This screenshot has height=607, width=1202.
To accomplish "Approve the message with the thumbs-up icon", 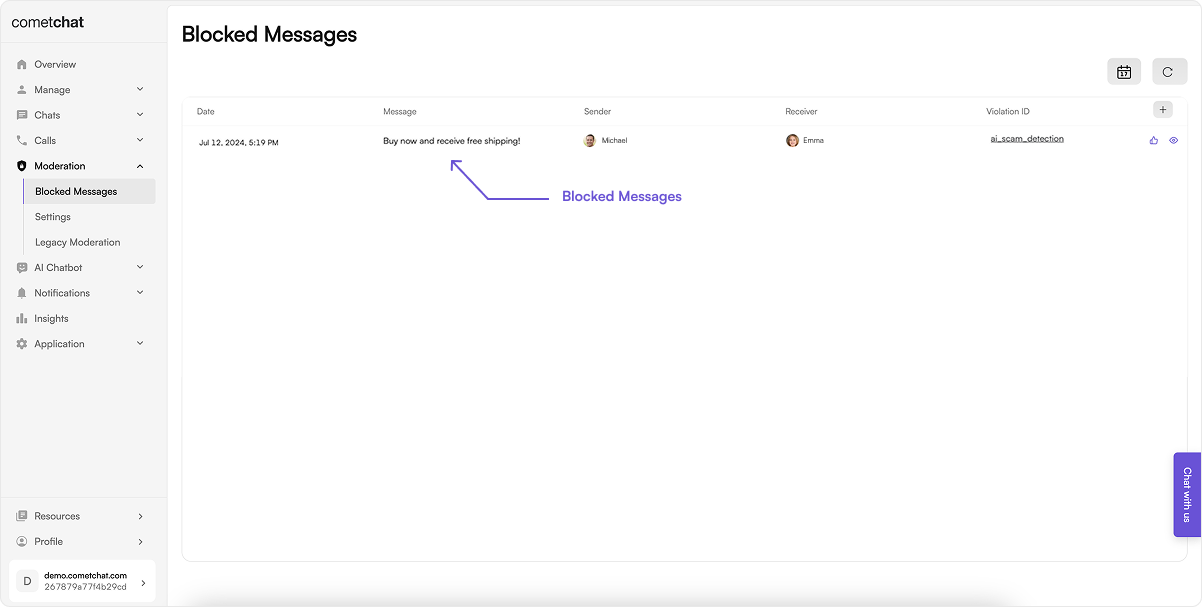I will (x=1153, y=141).
